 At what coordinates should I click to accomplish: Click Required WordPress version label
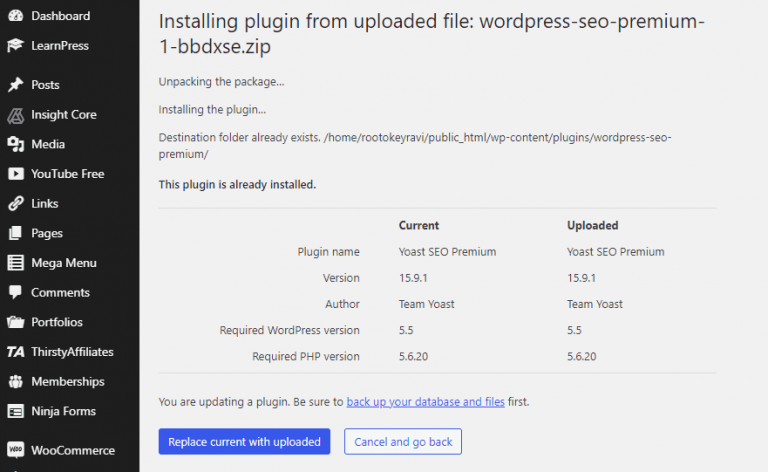click(x=289, y=330)
